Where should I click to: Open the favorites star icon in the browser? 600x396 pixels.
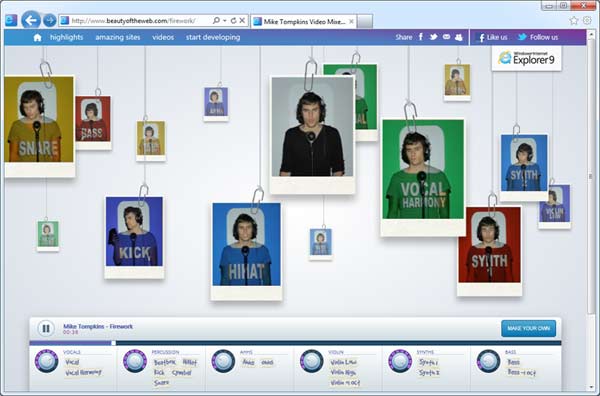tap(574, 20)
